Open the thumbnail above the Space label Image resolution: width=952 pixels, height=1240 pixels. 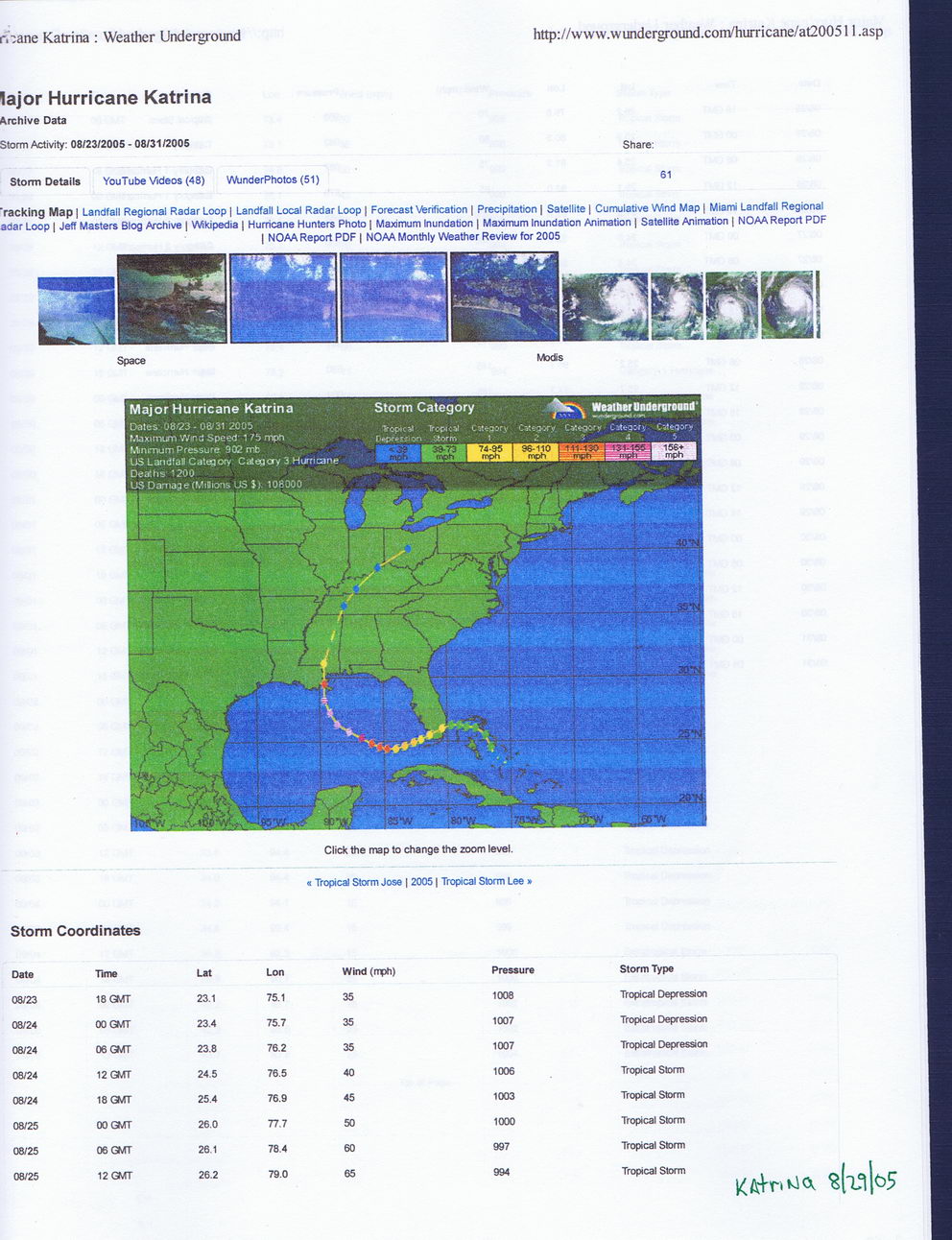click(172, 298)
